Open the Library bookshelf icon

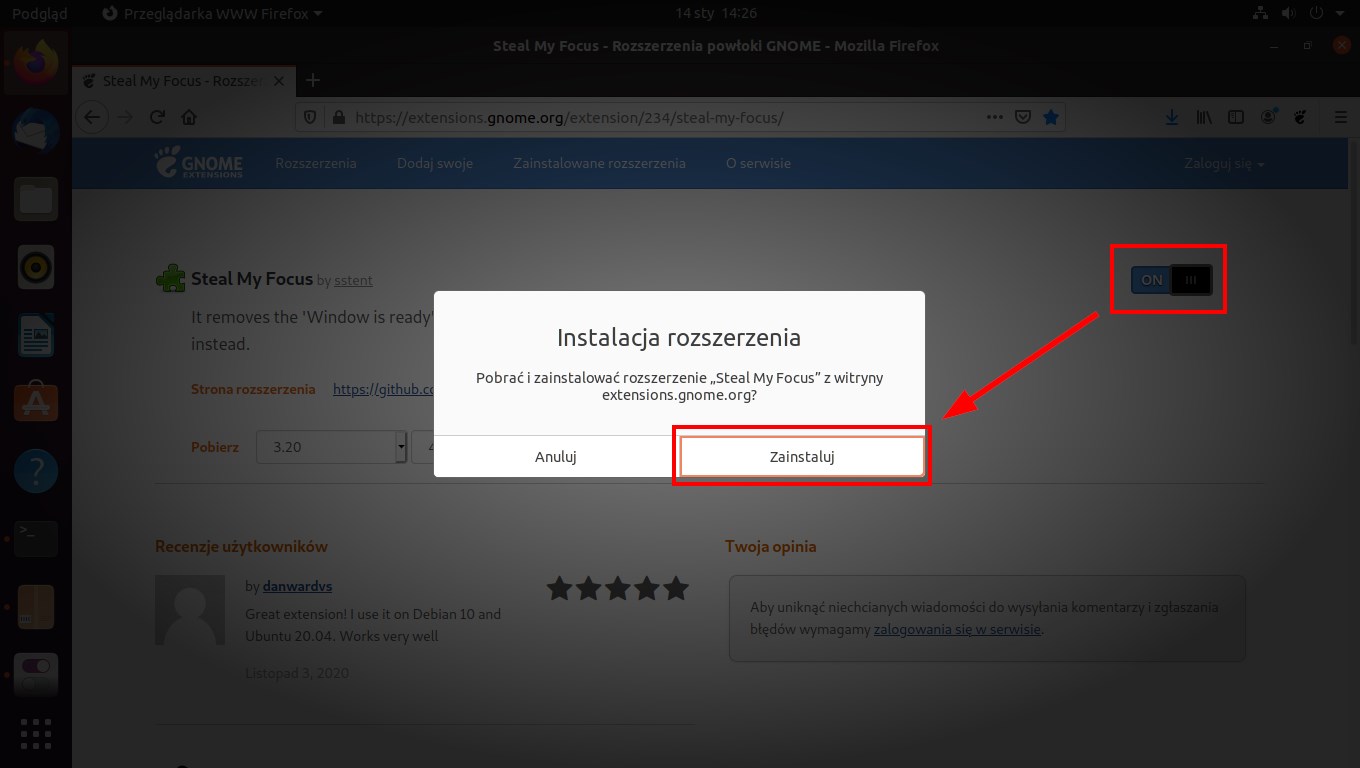tap(1204, 117)
